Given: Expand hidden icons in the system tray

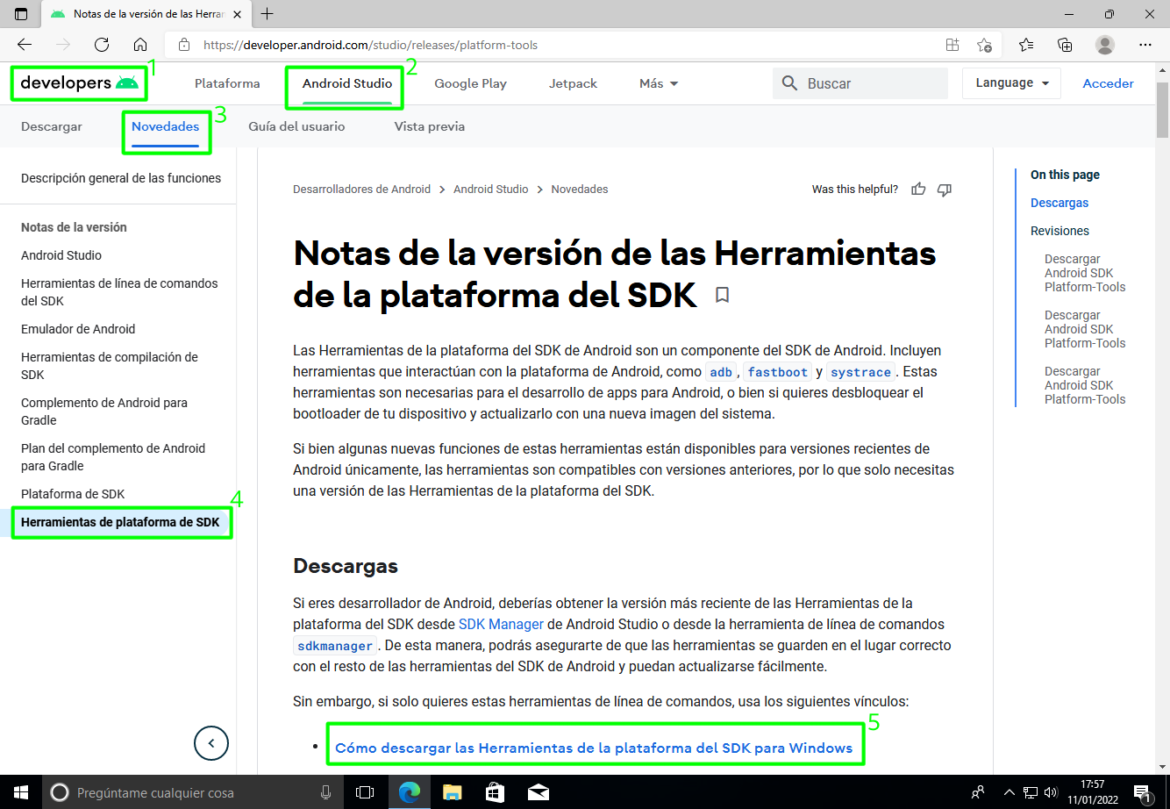Looking at the screenshot, I should click(x=1009, y=791).
